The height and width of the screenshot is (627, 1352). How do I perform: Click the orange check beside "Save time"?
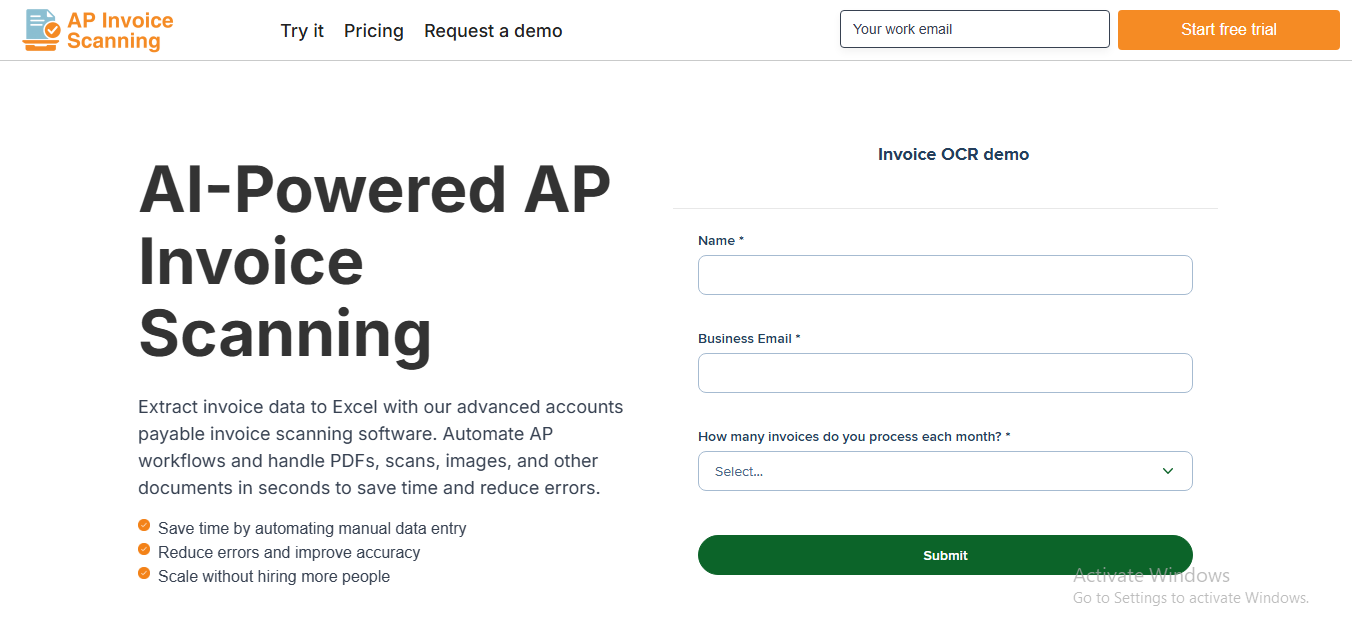[144, 526]
